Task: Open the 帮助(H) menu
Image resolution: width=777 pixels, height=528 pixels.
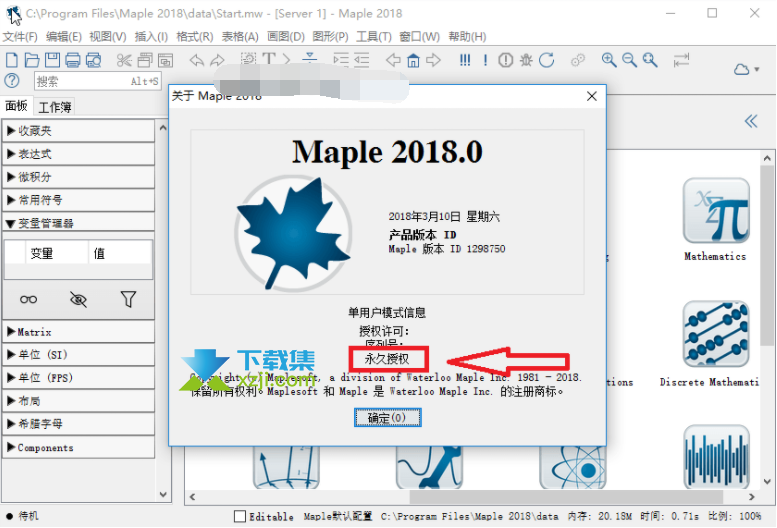Action: click(x=467, y=37)
